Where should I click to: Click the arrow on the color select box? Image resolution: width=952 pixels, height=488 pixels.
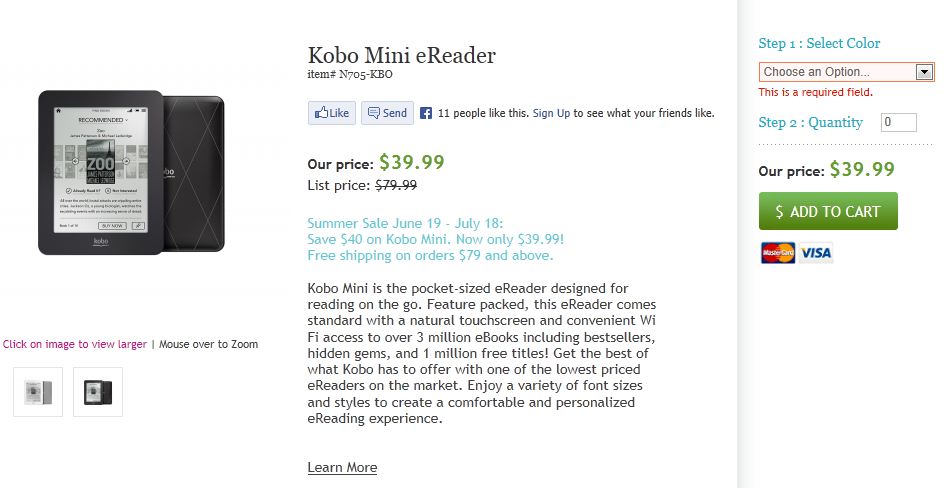[x=924, y=72]
